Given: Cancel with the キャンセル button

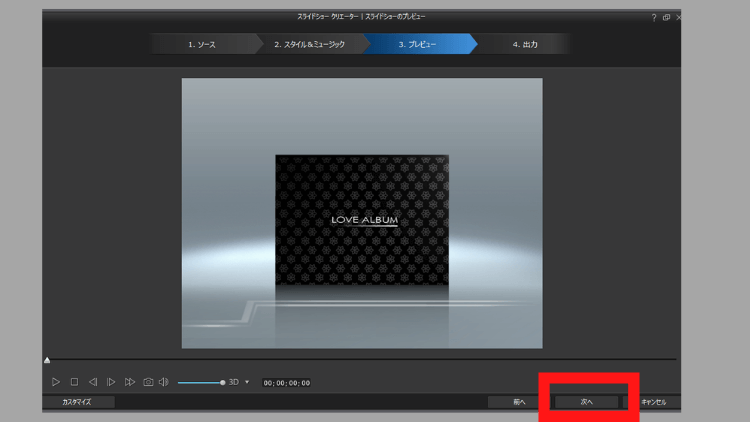Looking at the screenshot, I should pos(652,402).
